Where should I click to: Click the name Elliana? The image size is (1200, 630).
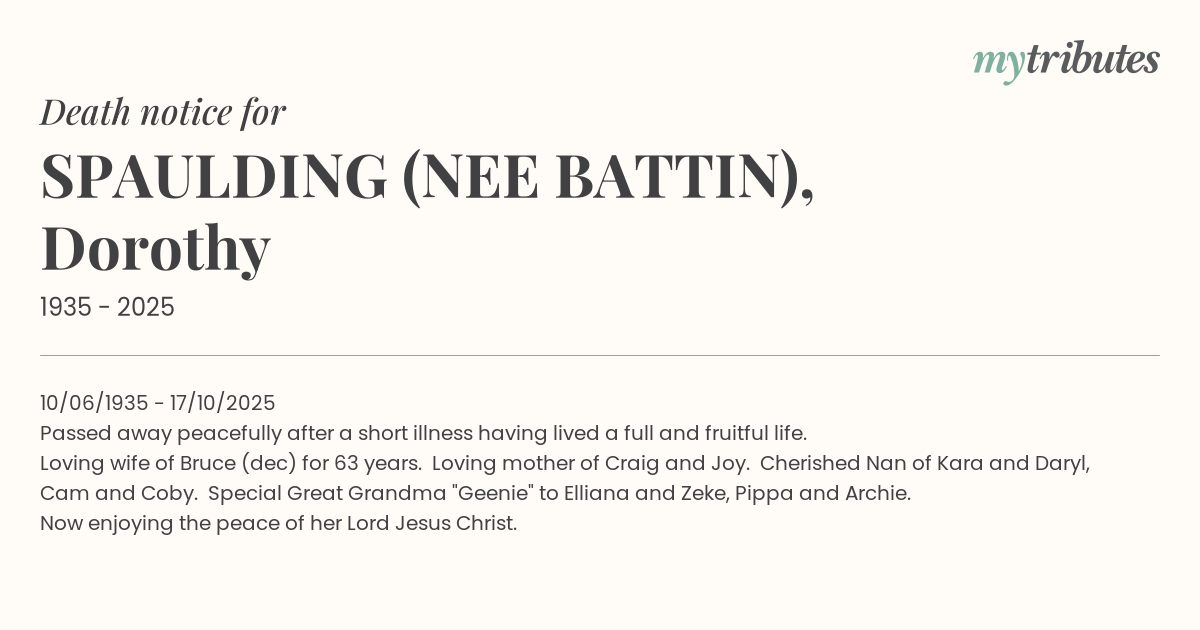pos(613,494)
